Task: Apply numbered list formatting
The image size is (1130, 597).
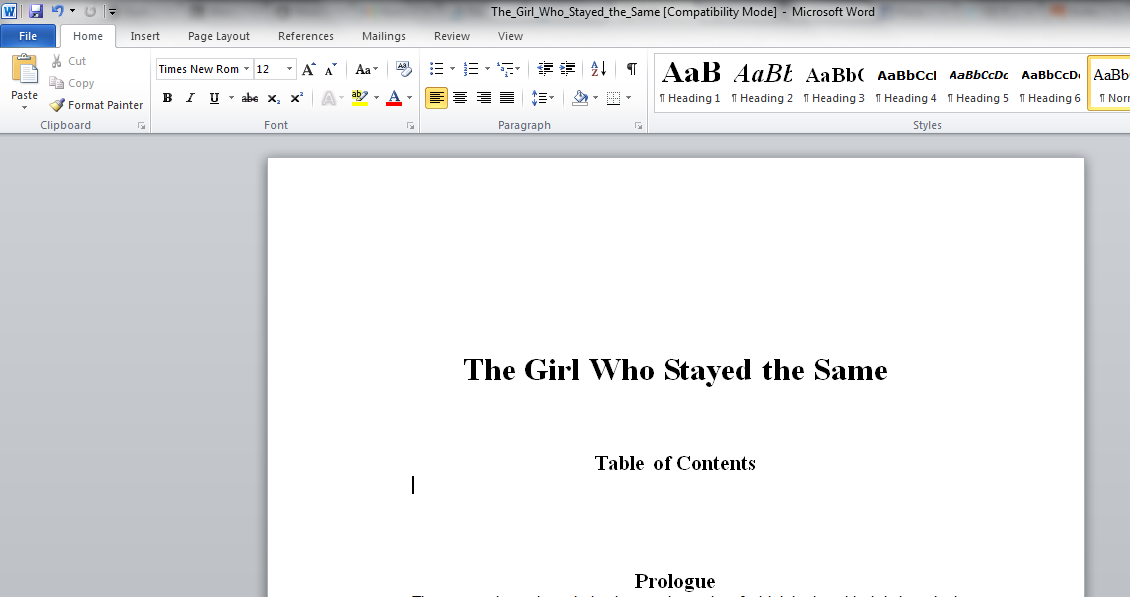Action: coord(471,69)
